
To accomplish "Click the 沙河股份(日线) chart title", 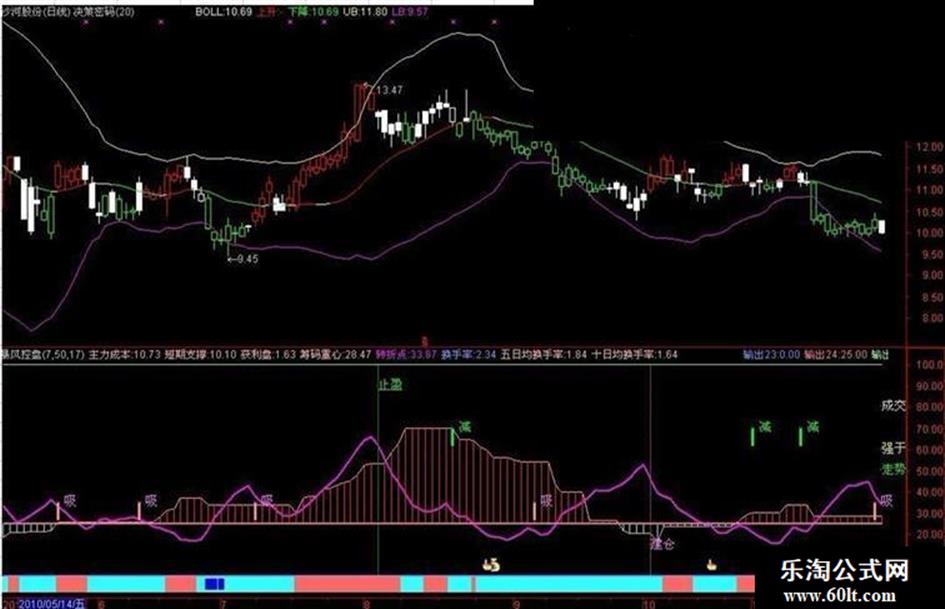I will [x=35, y=11].
